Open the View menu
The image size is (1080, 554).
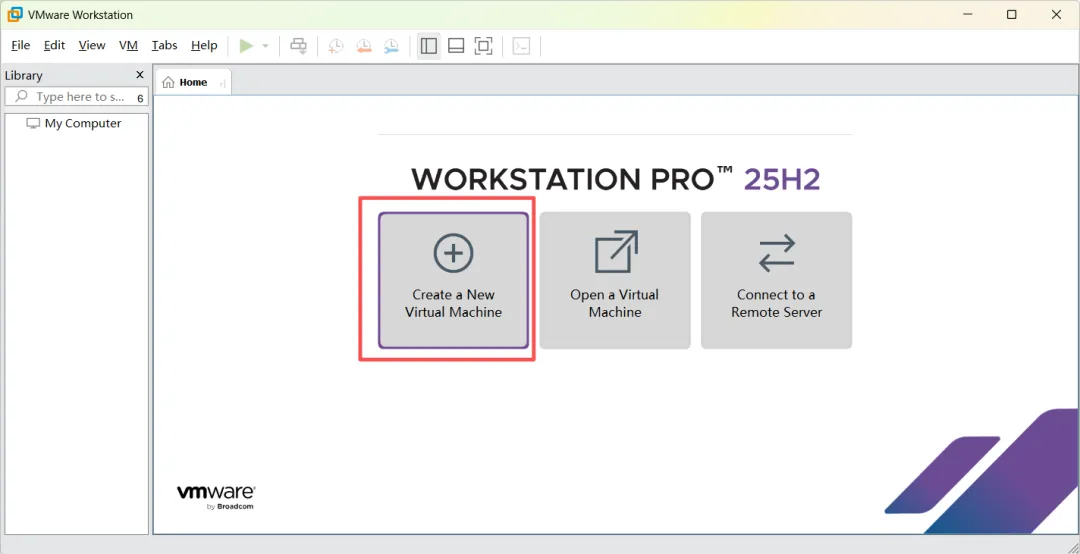(x=92, y=45)
